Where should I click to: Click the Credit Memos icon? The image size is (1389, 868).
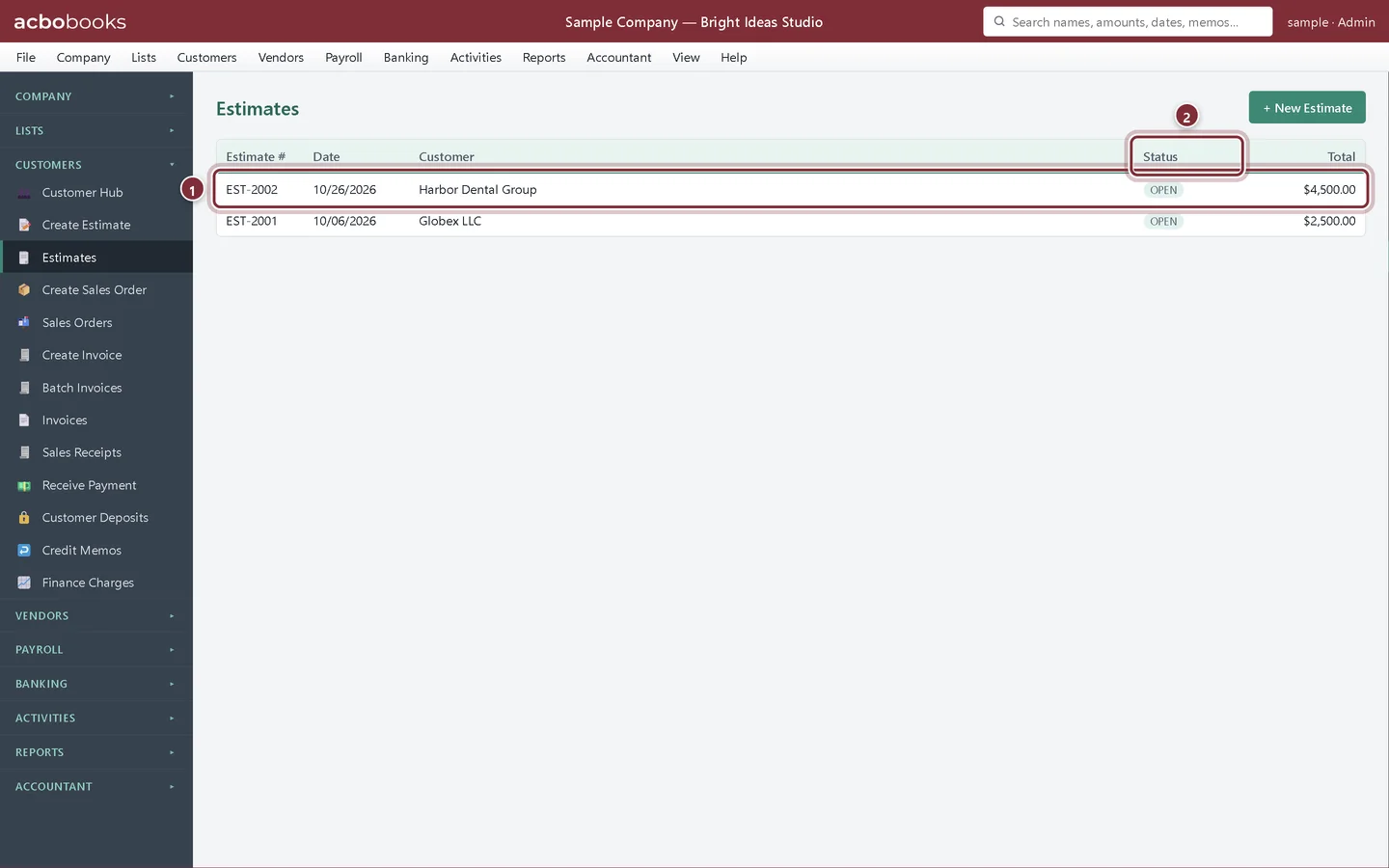click(x=24, y=551)
